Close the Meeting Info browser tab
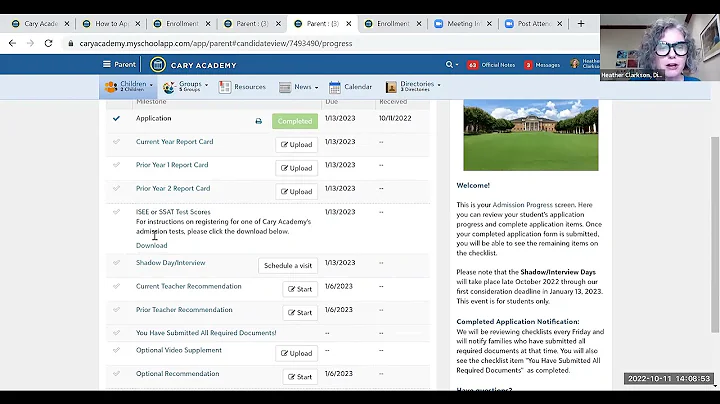The height and width of the screenshot is (404, 720). tap(489, 23)
